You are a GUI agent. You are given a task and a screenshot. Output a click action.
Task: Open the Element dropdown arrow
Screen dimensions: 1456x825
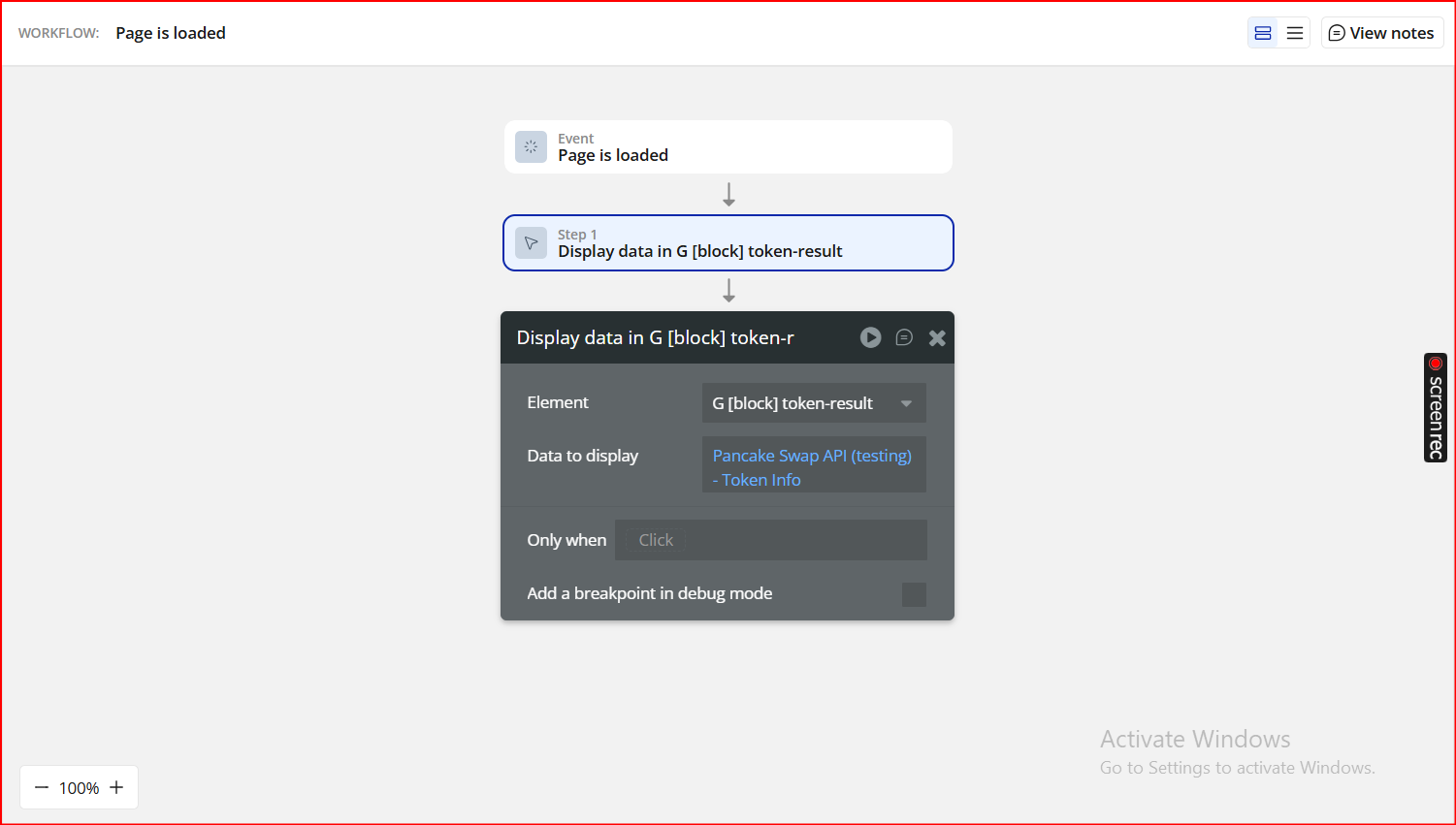906,403
